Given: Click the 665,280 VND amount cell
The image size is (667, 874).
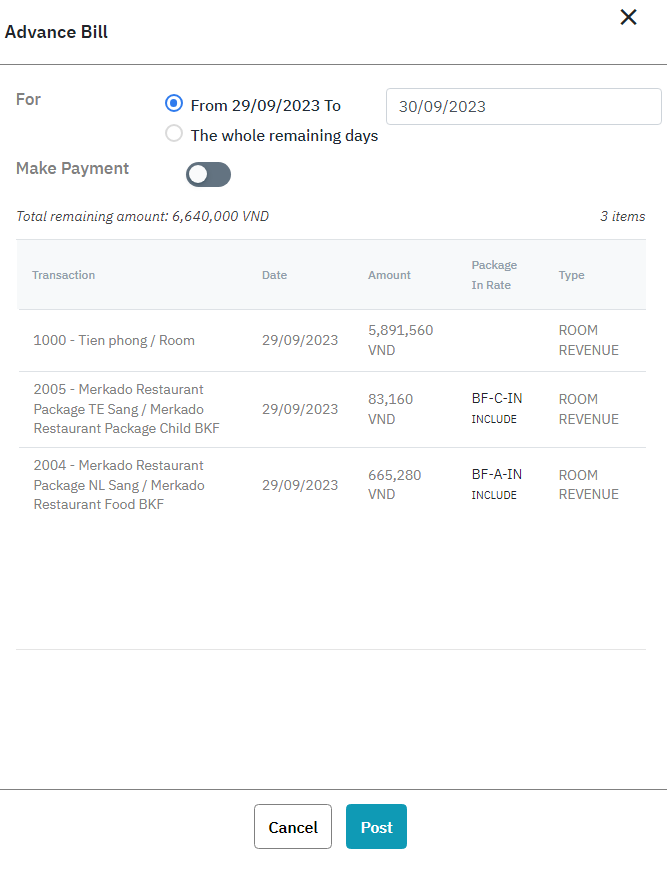Looking at the screenshot, I should (394, 485).
